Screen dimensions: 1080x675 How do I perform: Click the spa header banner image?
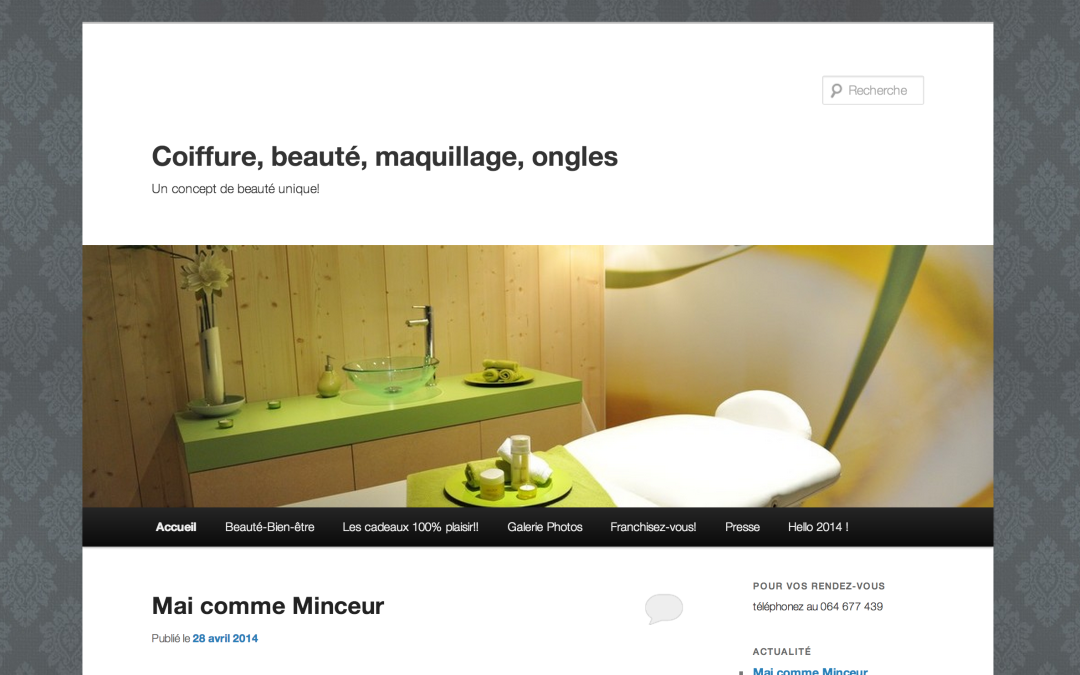tap(538, 376)
